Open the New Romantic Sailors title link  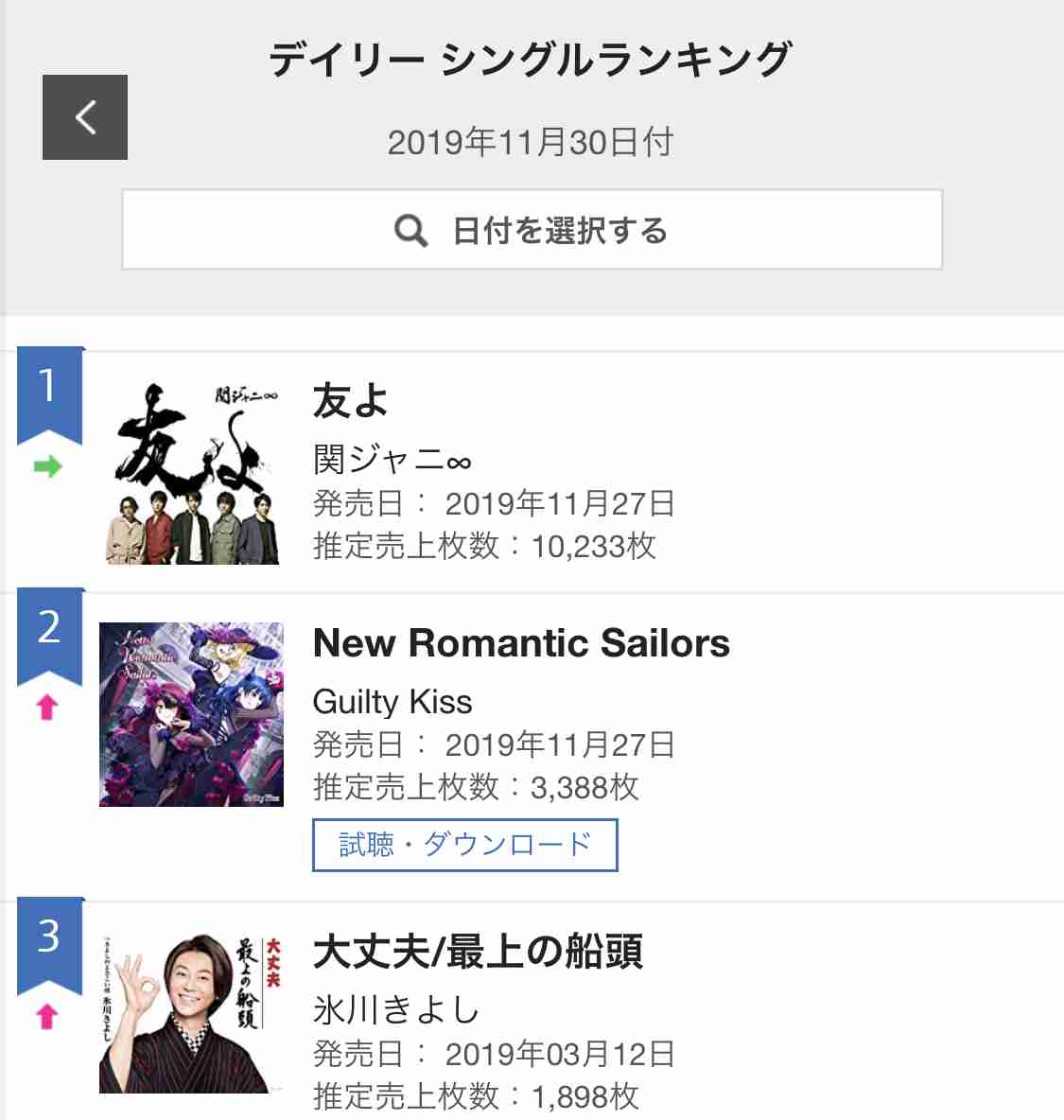521,643
